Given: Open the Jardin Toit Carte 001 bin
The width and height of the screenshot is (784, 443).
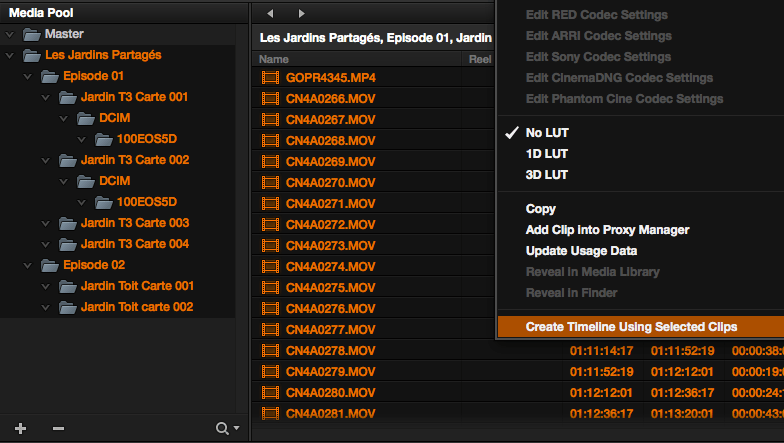Looking at the screenshot, I should [x=137, y=286].
